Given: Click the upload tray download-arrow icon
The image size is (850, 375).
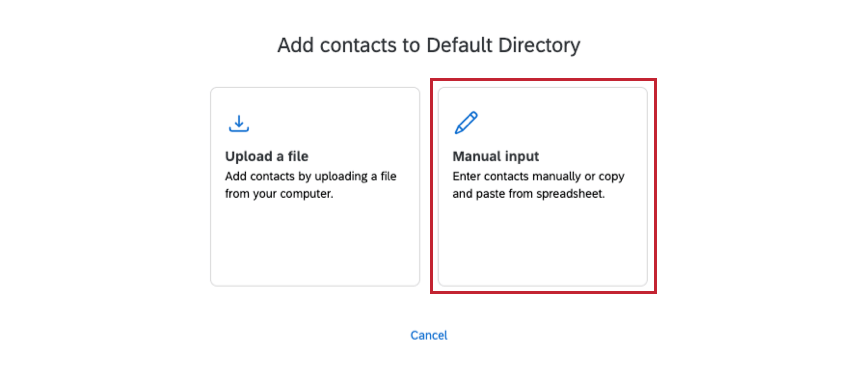Looking at the screenshot, I should point(239,124).
